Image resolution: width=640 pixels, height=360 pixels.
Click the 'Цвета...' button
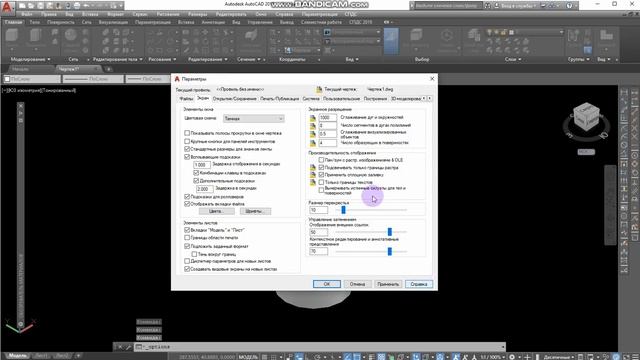coord(216,211)
